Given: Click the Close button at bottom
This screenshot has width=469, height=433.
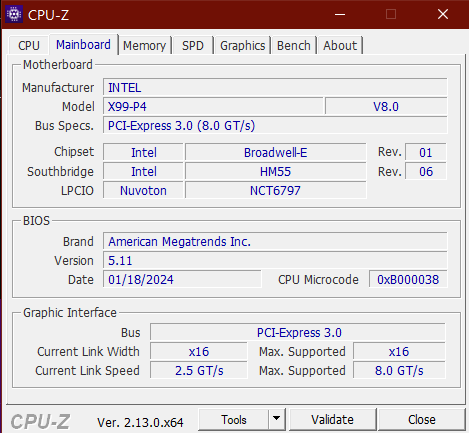Looking at the screenshot, I should point(422,419).
